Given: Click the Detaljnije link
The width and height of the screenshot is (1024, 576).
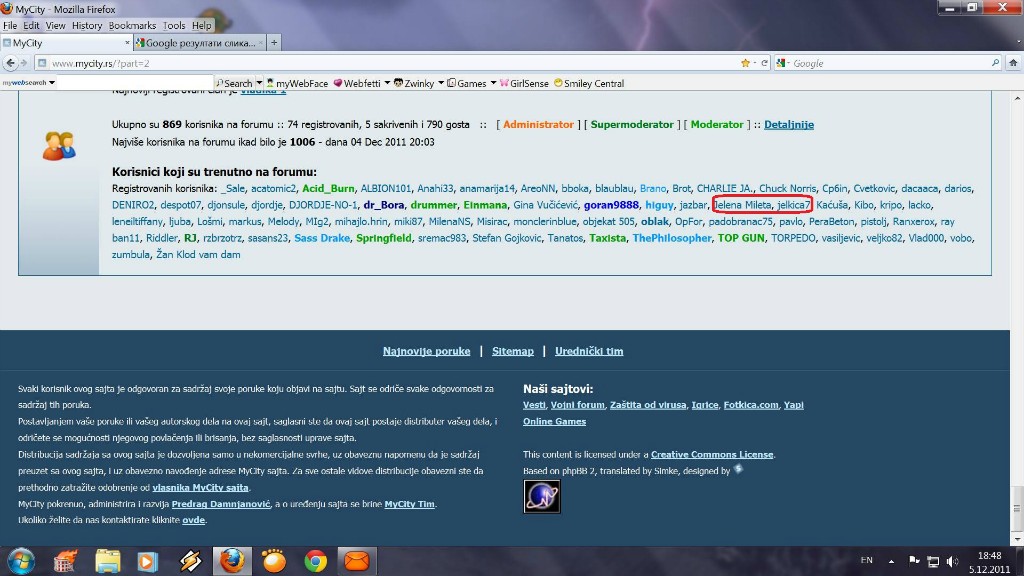Looking at the screenshot, I should click(x=789, y=124).
